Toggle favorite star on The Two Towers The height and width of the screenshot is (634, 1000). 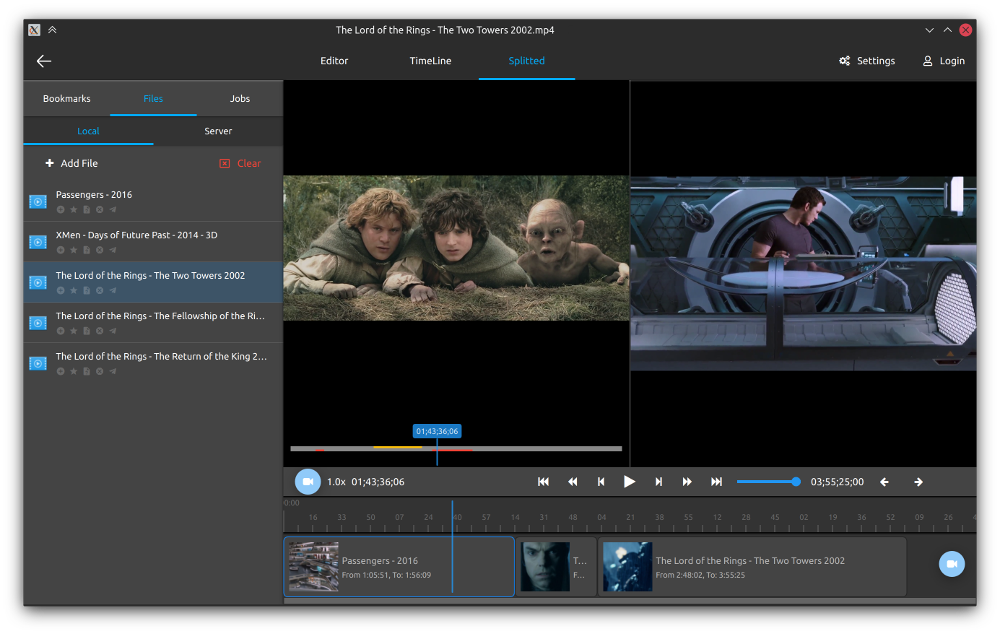tap(74, 291)
